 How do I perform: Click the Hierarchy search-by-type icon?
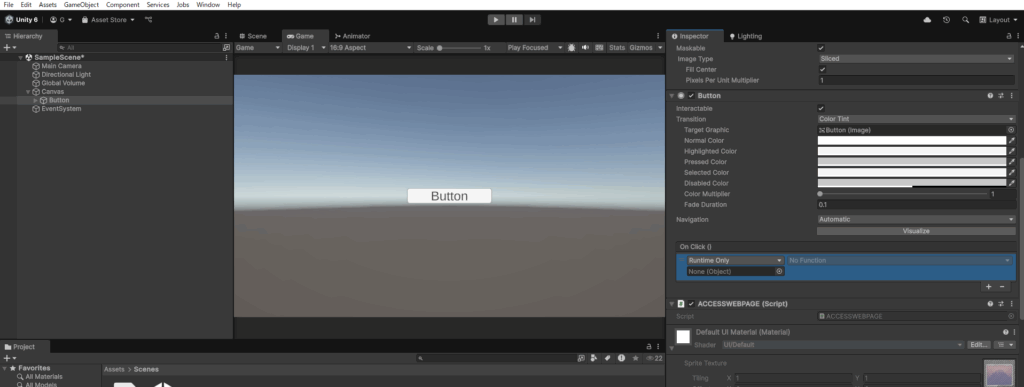[x=226, y=48]
